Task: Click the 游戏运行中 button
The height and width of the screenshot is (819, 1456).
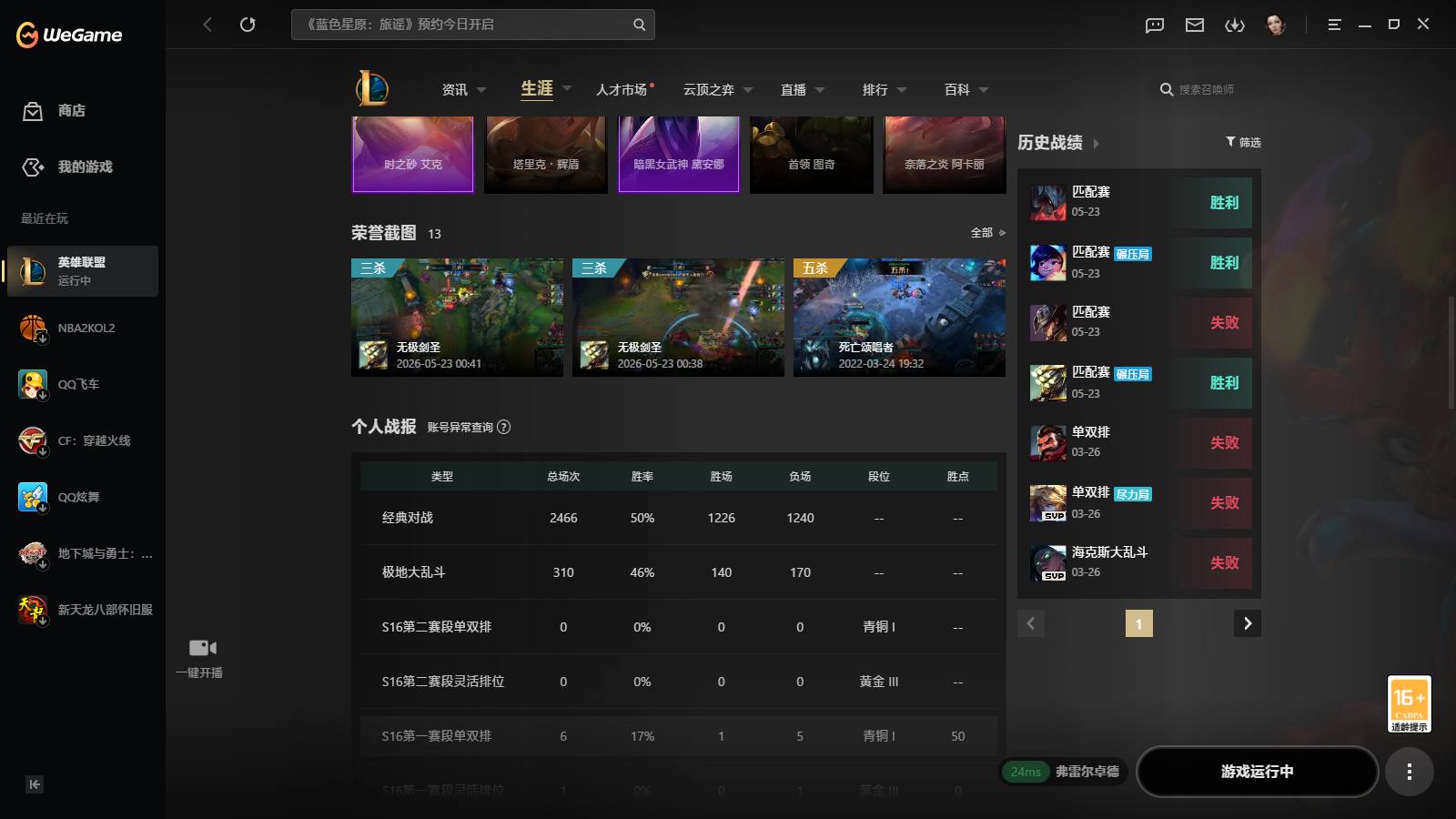Action: [1257, 772]
